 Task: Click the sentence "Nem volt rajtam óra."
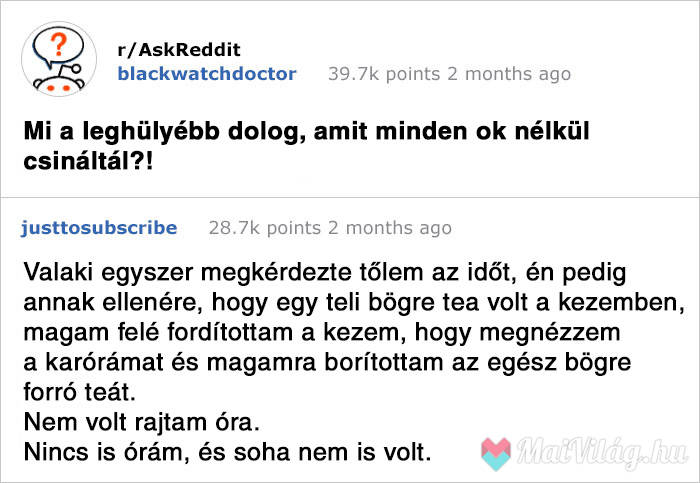coord(142,422)
